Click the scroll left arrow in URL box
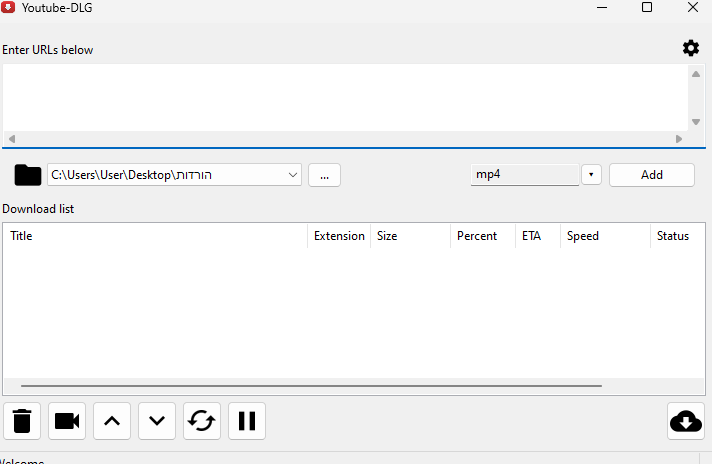 click(x=12, y=138)
